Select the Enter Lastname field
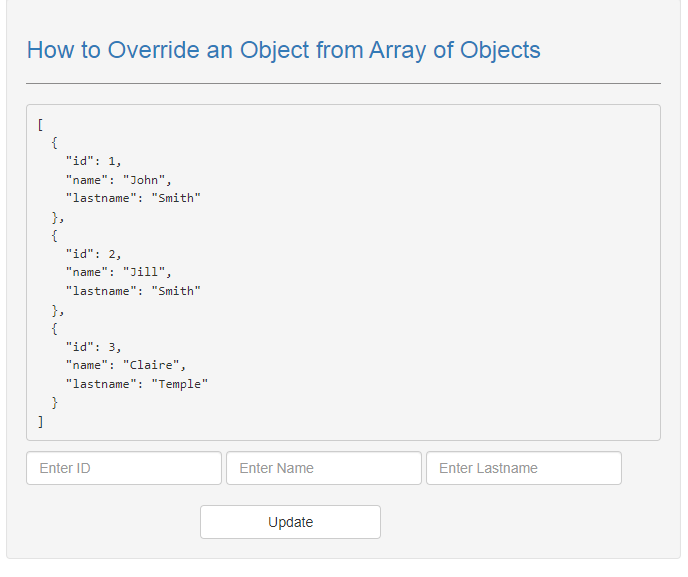688x577 pixels. click(524, 468)
